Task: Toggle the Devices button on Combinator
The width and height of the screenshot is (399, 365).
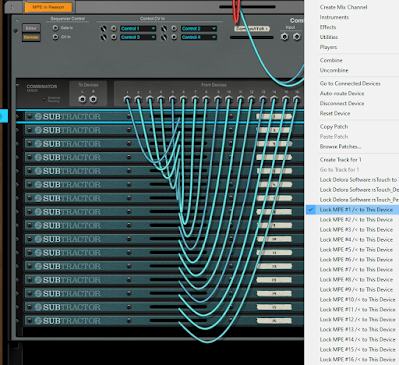Action: (x=31, y=37)
